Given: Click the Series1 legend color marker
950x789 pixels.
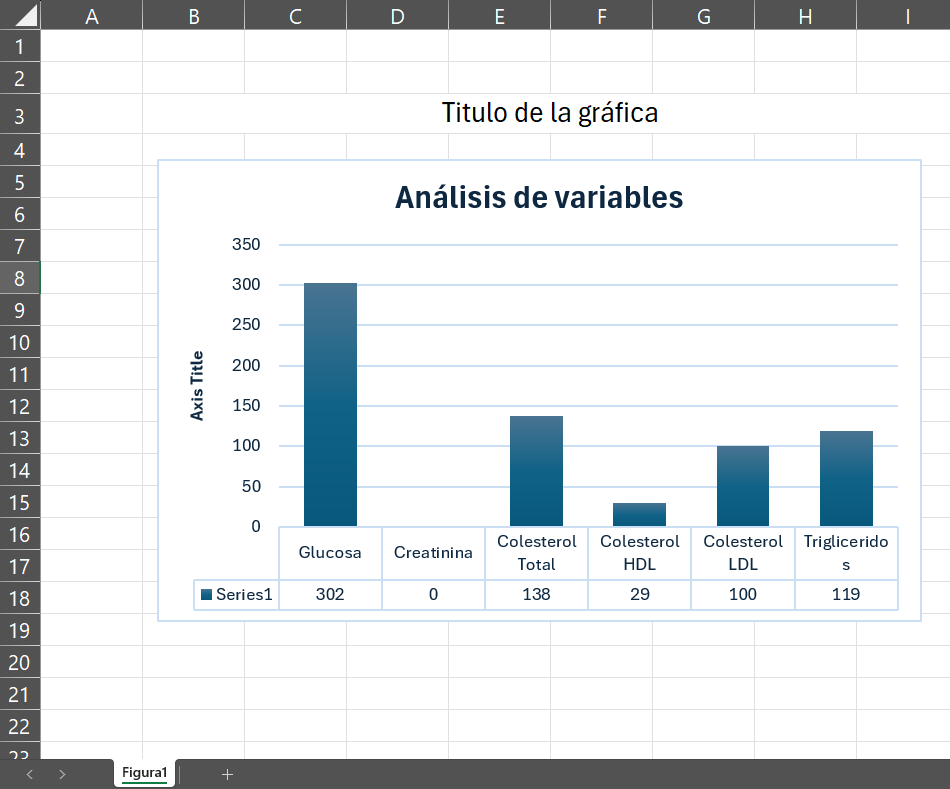Looking at the screenshot, I should 206,594.
